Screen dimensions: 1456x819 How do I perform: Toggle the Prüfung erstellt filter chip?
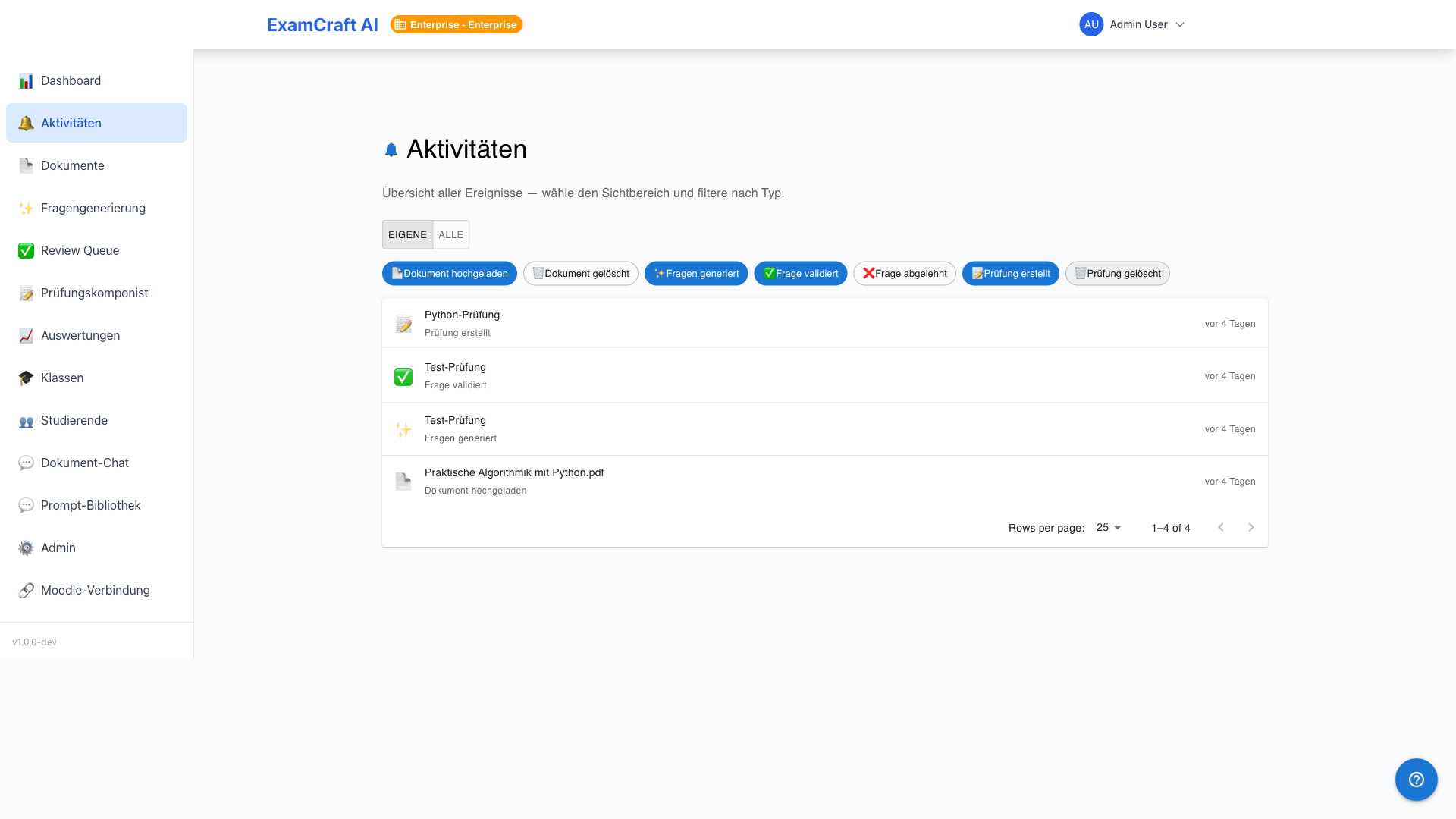(1011, 274)
